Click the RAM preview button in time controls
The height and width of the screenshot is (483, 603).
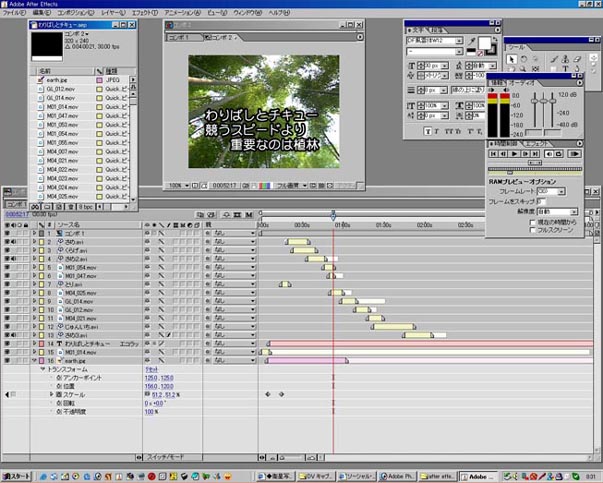[x=575, y=155]
